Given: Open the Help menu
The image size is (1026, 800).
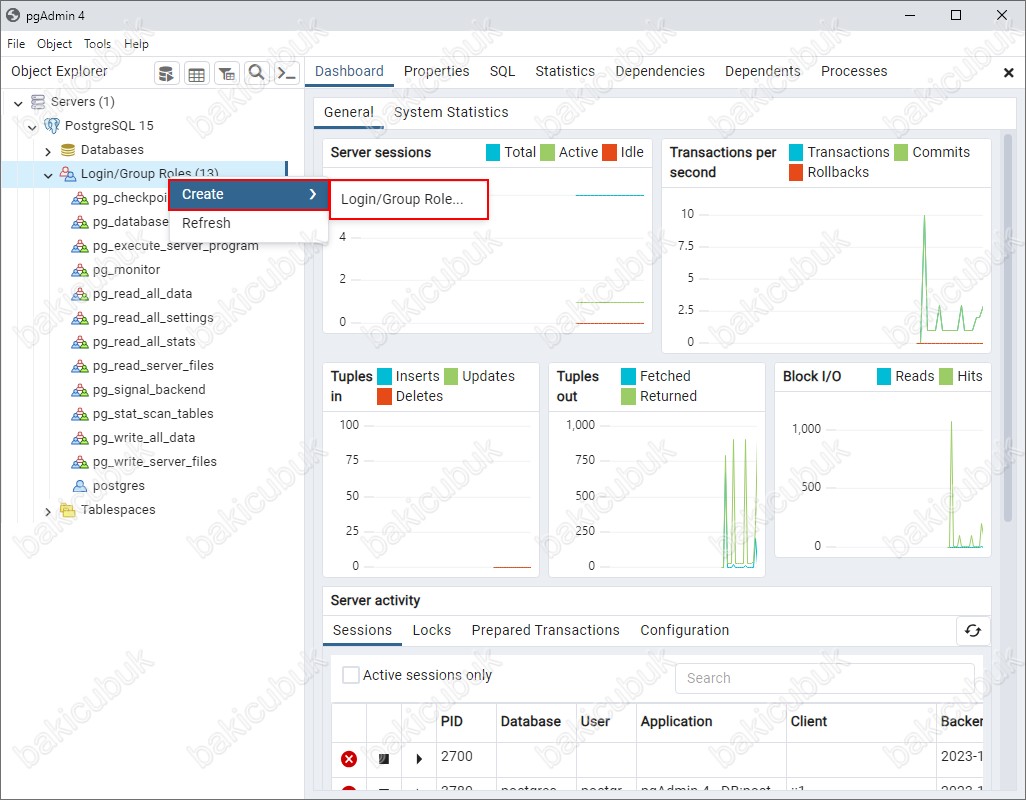Looking at the screenshot, I should pos(136,44).
